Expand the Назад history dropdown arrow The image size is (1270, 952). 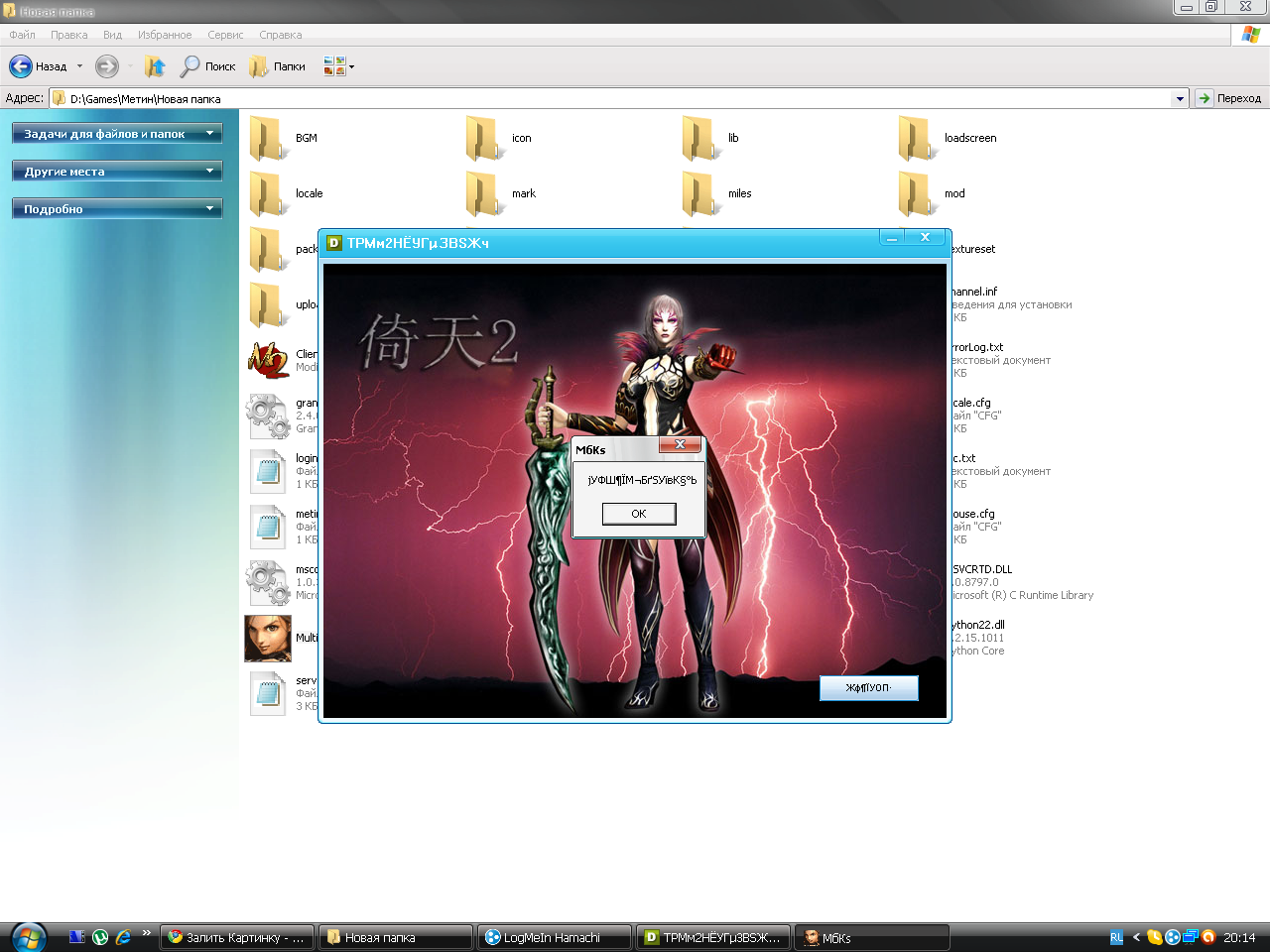pyautogui.click(x=79, y=66)
